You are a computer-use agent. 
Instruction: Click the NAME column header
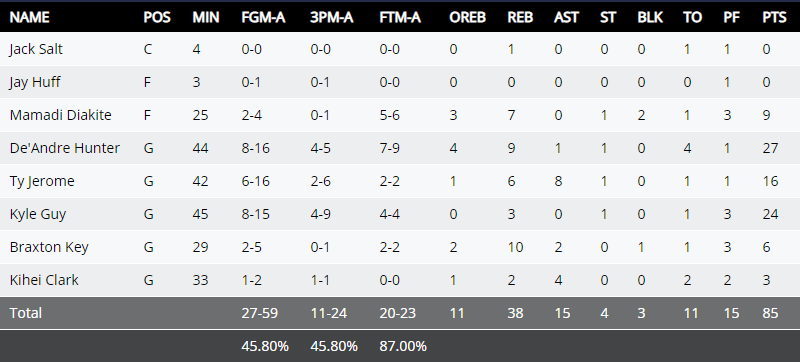pyautogui.click(x=30, y=17)
